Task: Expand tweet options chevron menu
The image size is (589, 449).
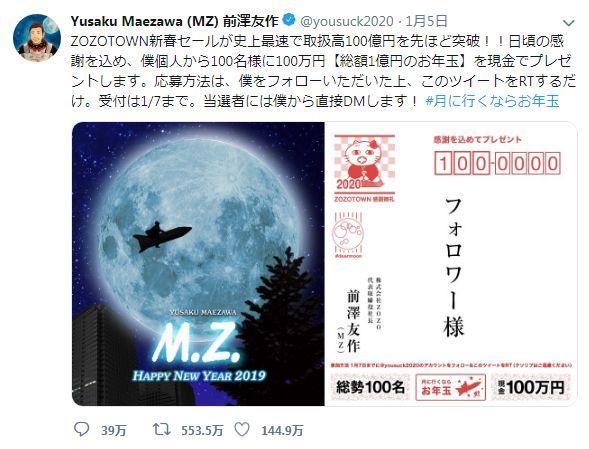Action: 569,23
